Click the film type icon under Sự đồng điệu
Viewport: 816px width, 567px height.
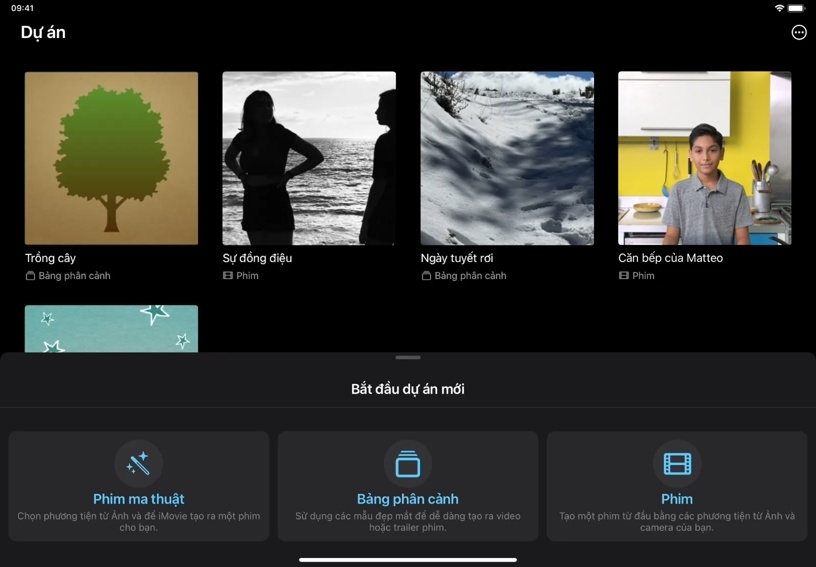[228, 276]
